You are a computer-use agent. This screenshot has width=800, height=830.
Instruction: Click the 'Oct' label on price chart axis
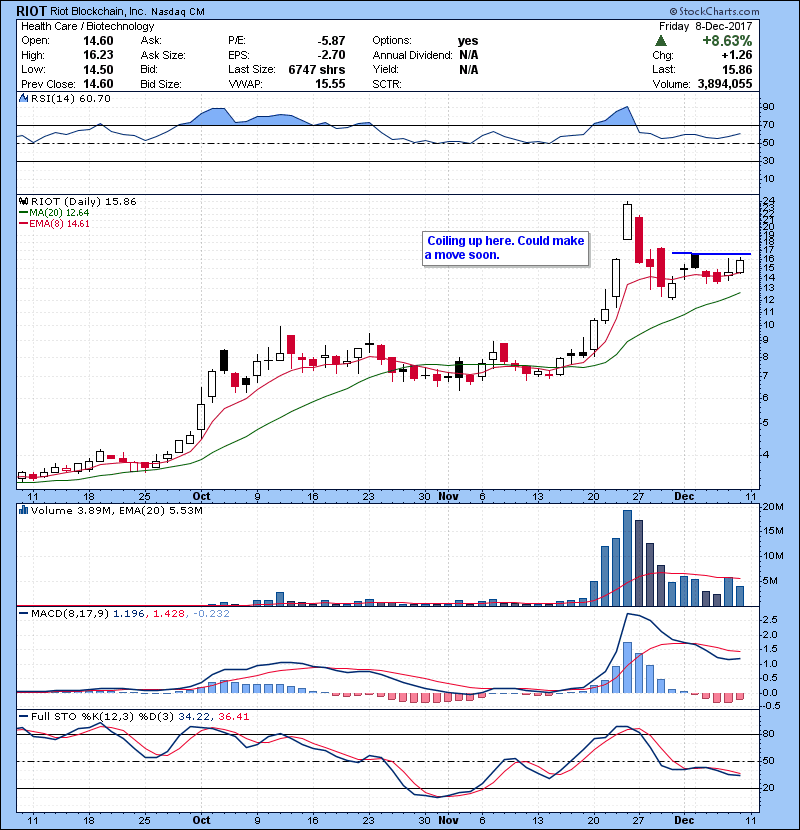click(201, 497)
